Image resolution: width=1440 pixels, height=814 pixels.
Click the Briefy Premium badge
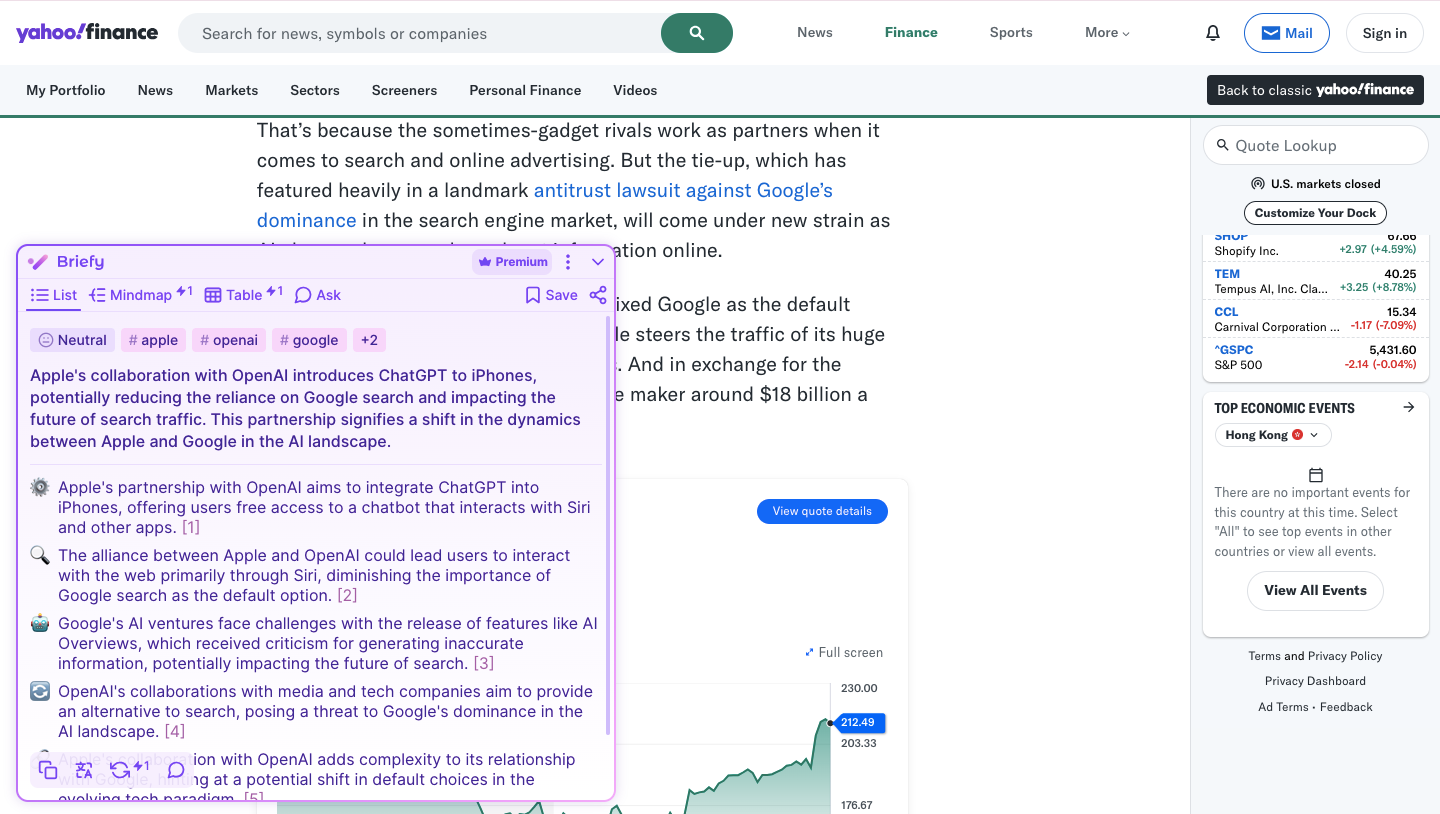tap(512, 262)
